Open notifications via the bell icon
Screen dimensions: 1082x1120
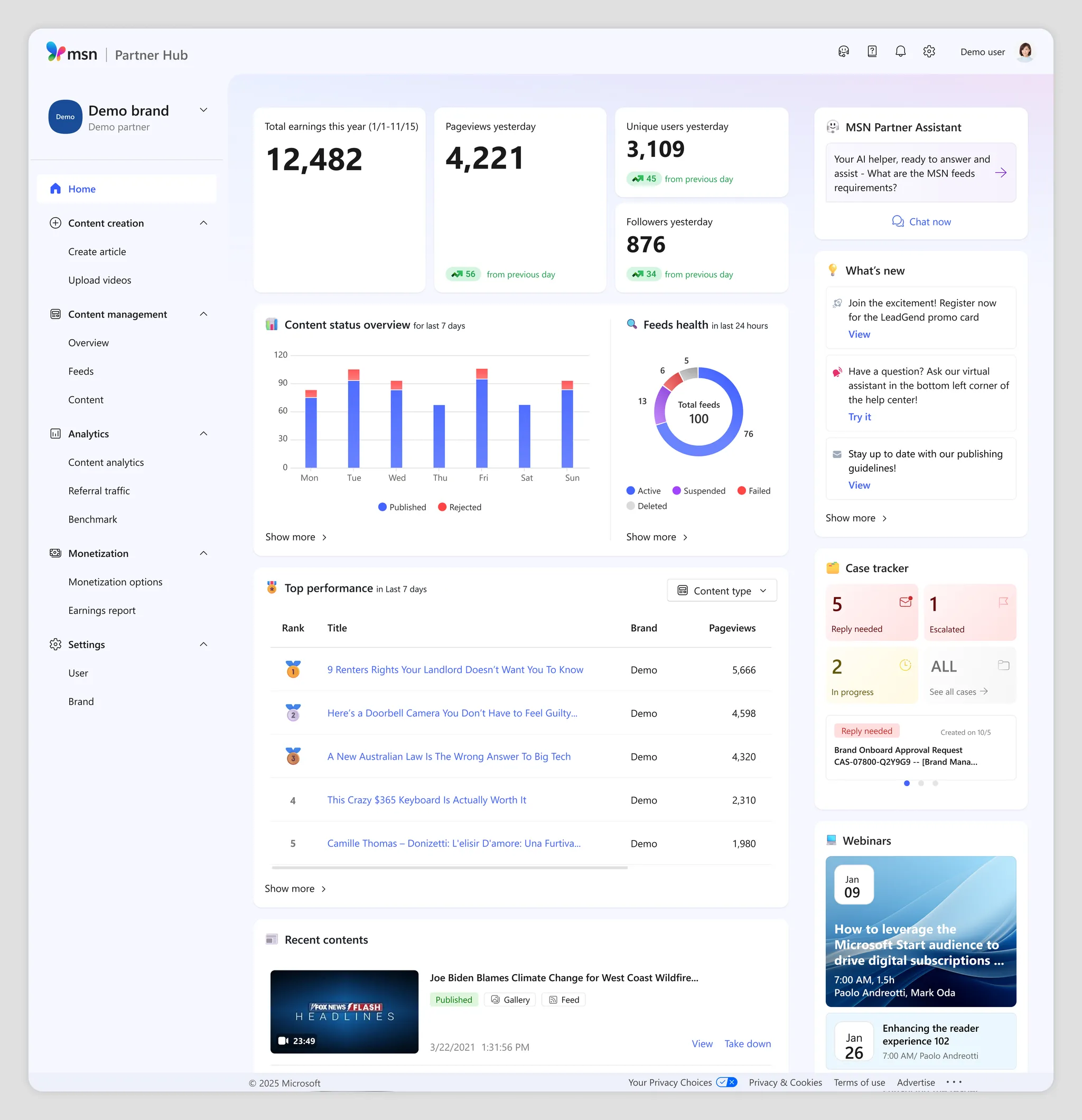(901, 51)
